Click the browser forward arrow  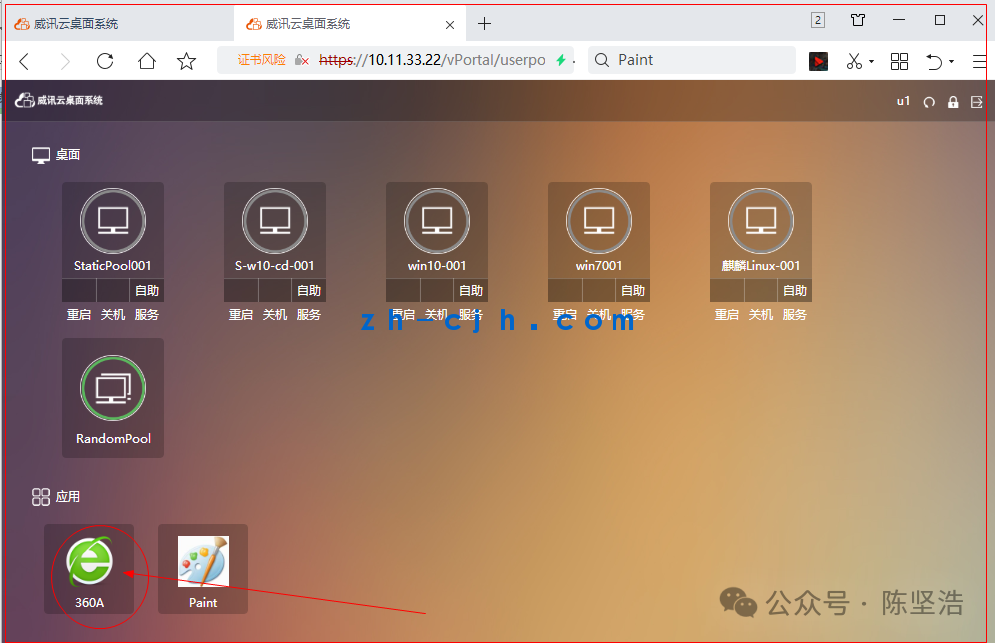click(65, 61)
